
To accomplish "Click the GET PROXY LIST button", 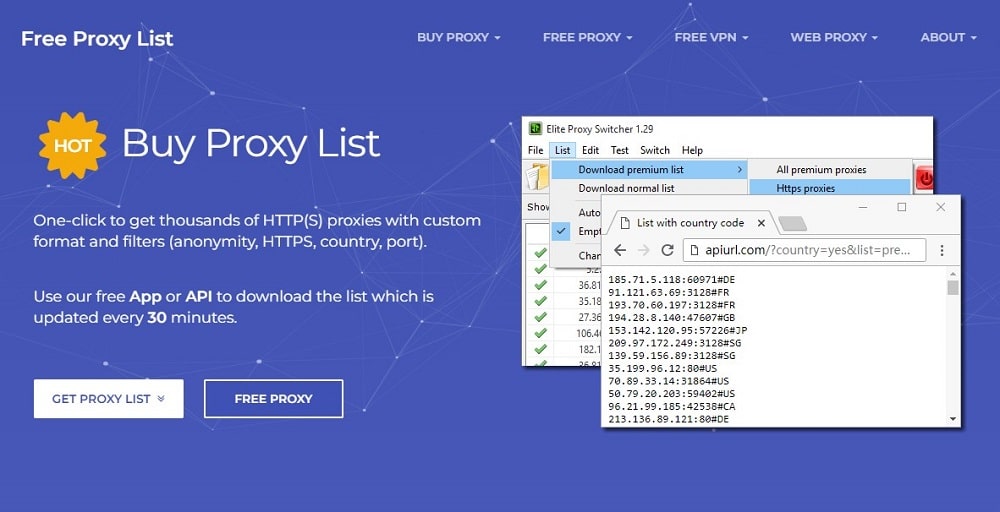I will pos(108,398).
